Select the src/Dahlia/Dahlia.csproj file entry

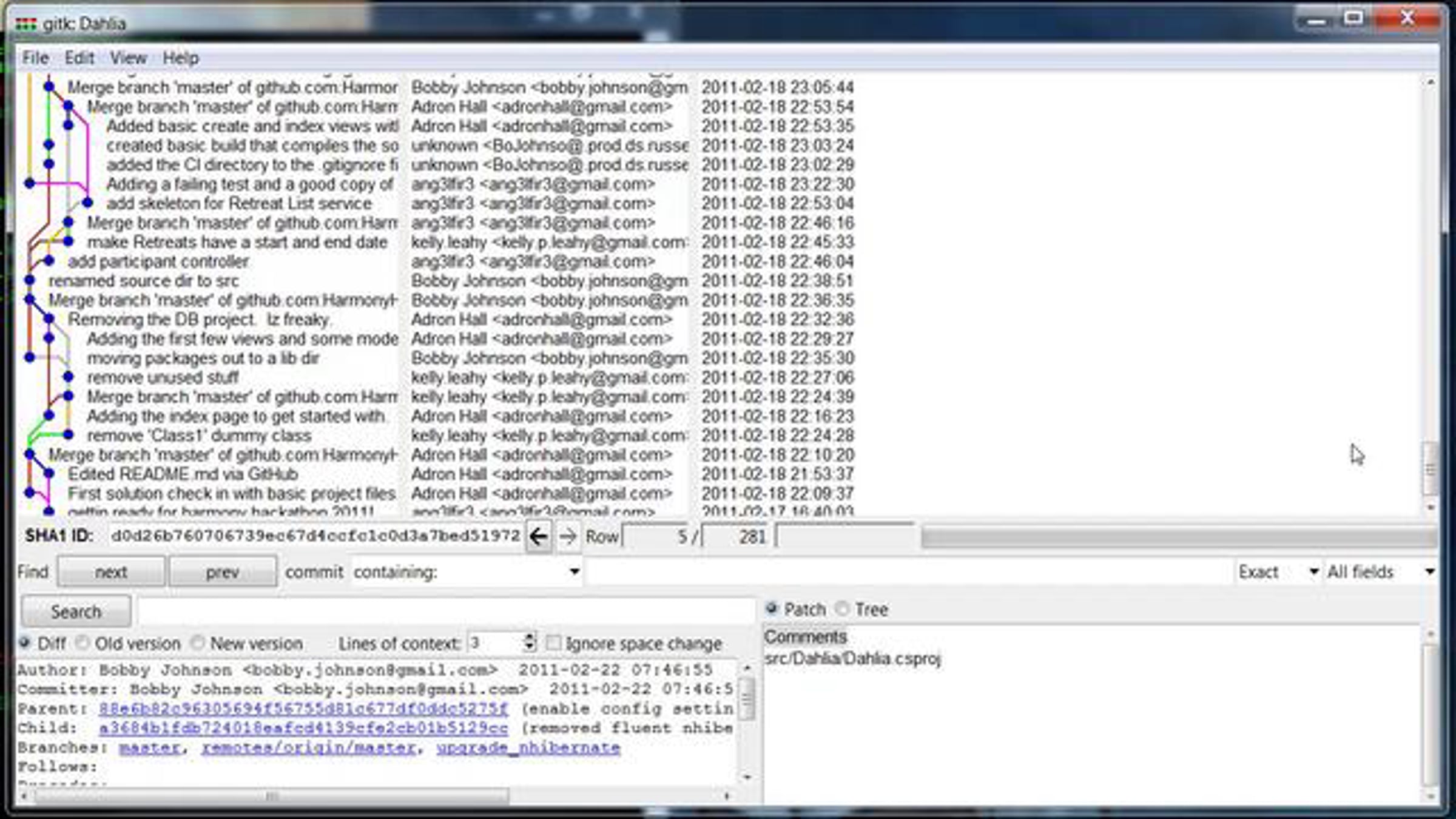(852, 659)
